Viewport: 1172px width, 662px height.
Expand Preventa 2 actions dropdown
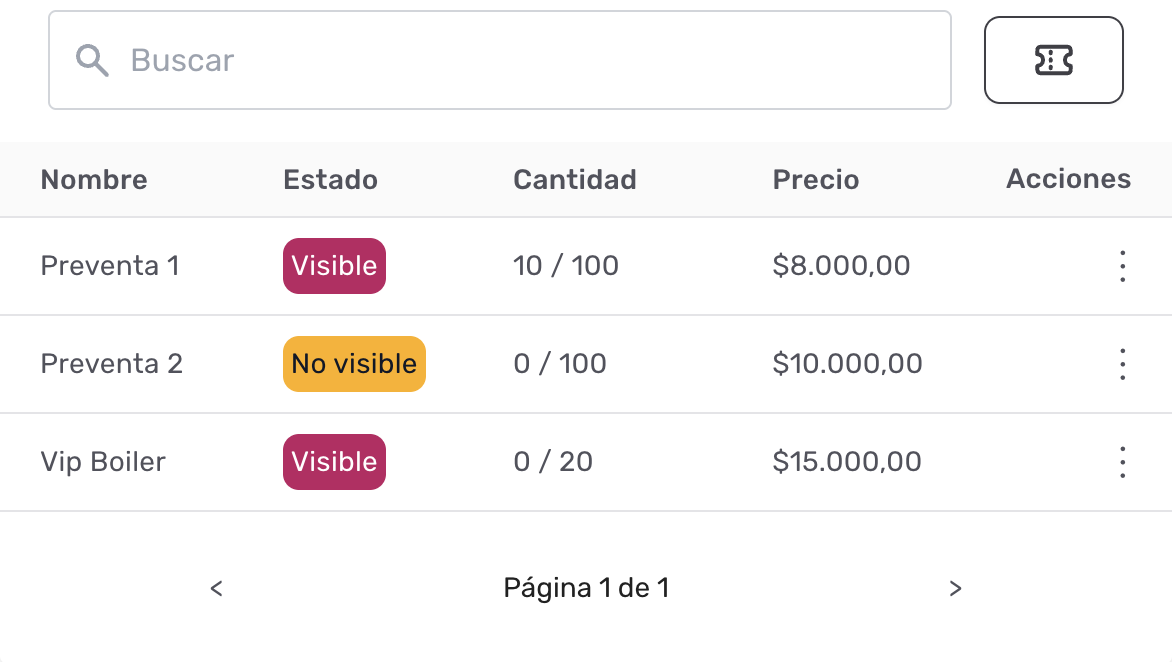[1122, 364]
